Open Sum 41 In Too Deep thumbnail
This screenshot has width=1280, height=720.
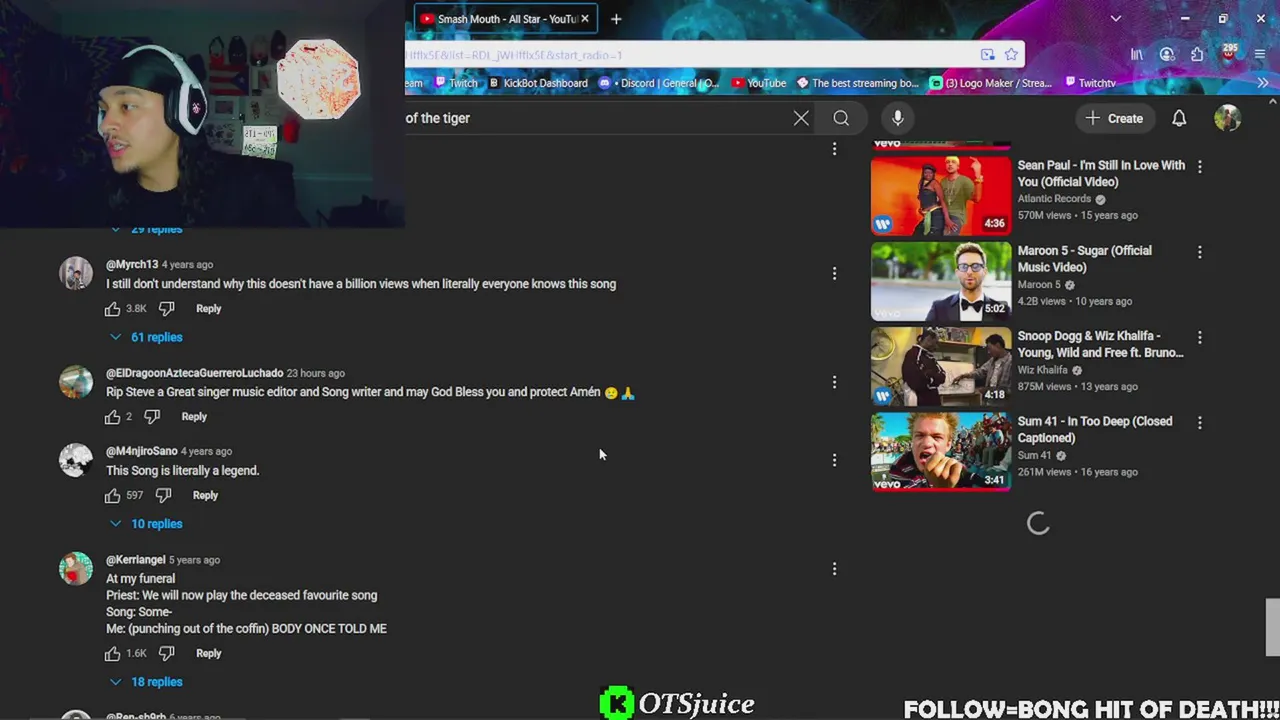[x=941, y=452]
